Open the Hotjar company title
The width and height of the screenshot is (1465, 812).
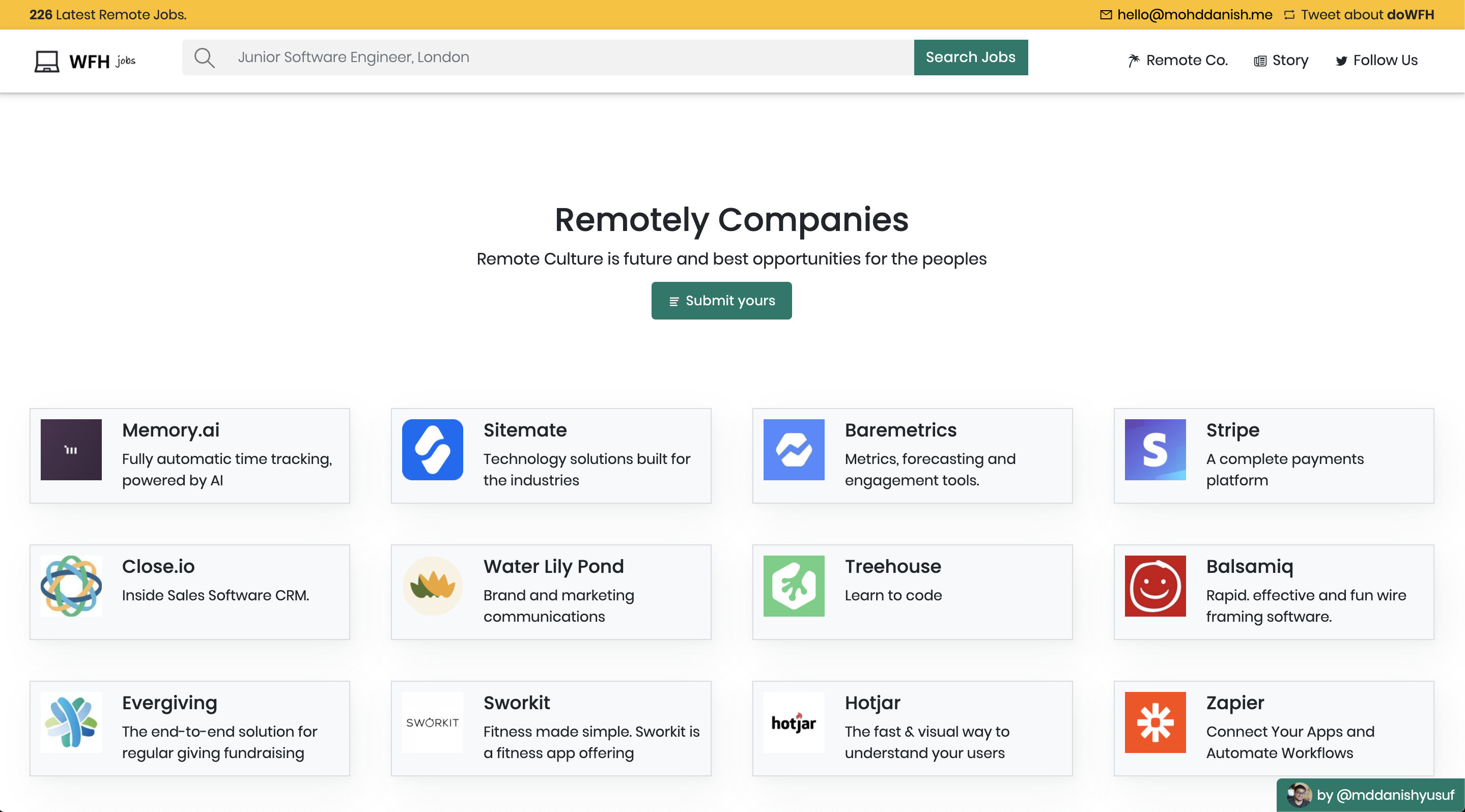[872, 703]
